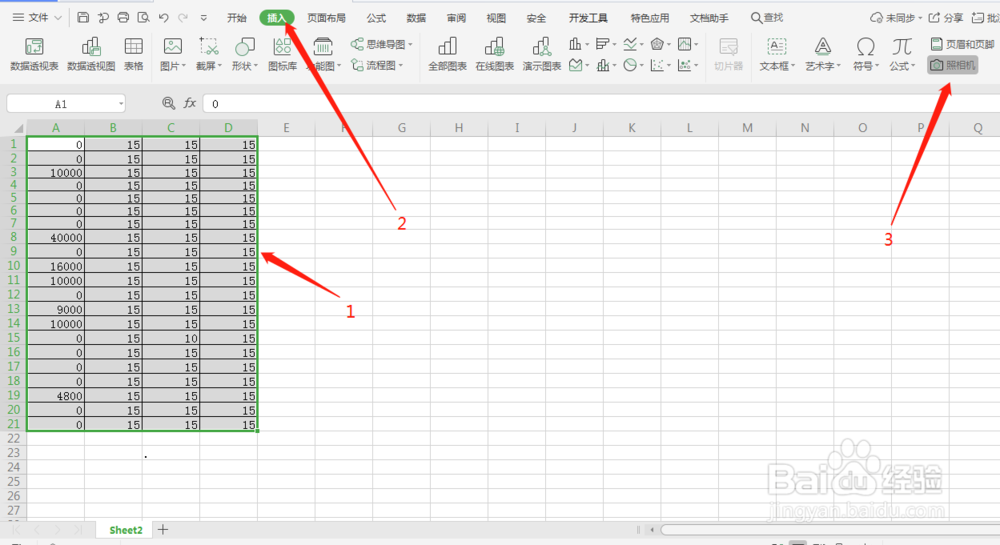The image size is (1000, 545).
Task: Open 在线图表 online charts
Action: [x=494, y=54]
